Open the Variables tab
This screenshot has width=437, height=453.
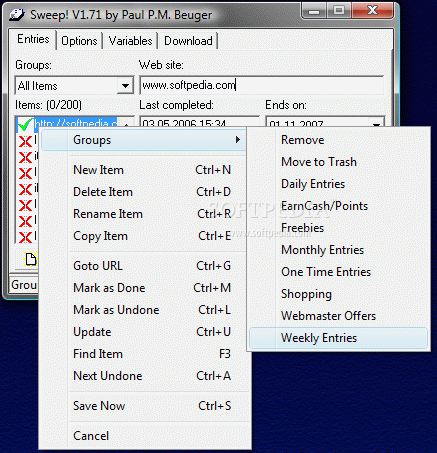tap(130, 41)
